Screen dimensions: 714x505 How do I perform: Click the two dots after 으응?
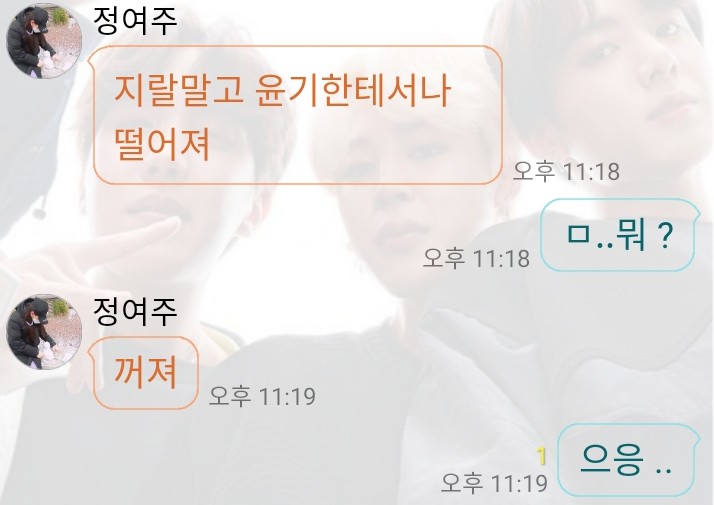point(663,469)
